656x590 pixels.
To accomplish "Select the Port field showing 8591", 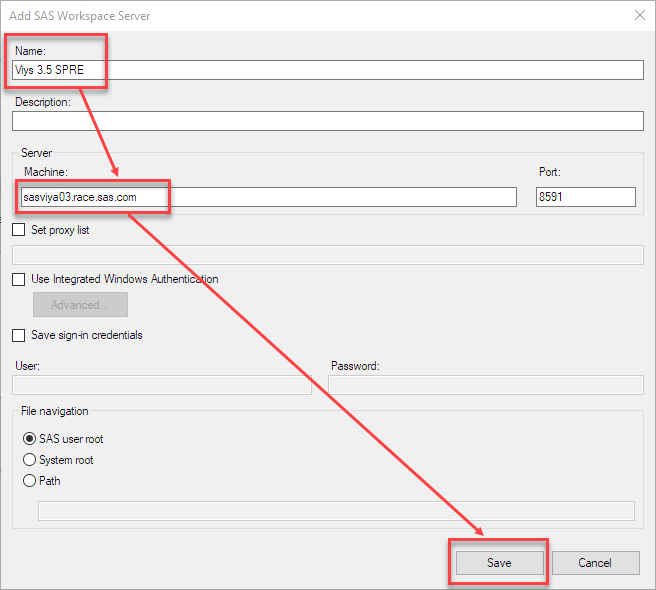I will [586, 197].
